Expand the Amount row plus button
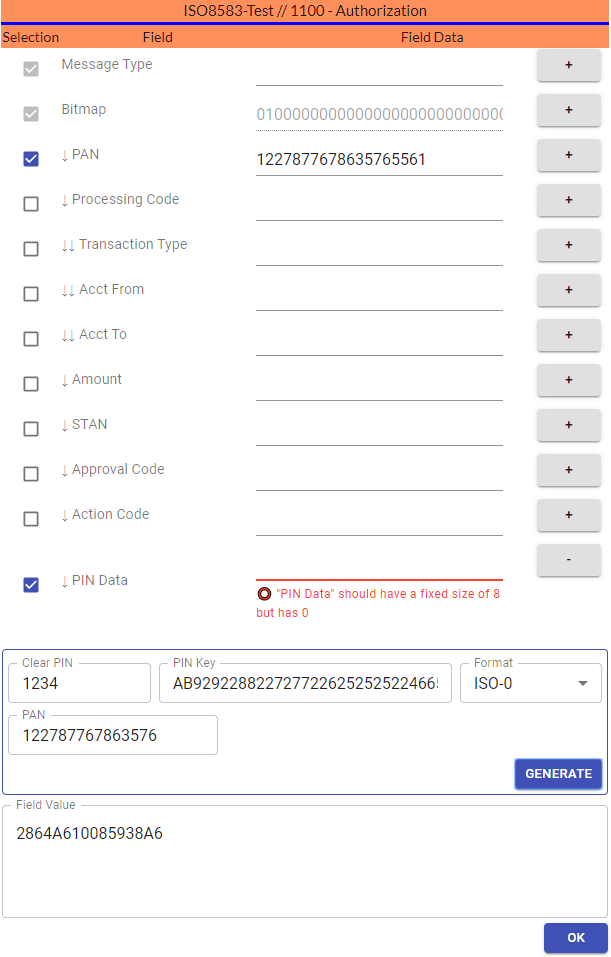The height and width of the screenshot is (957, 611). tap(568, 380)
